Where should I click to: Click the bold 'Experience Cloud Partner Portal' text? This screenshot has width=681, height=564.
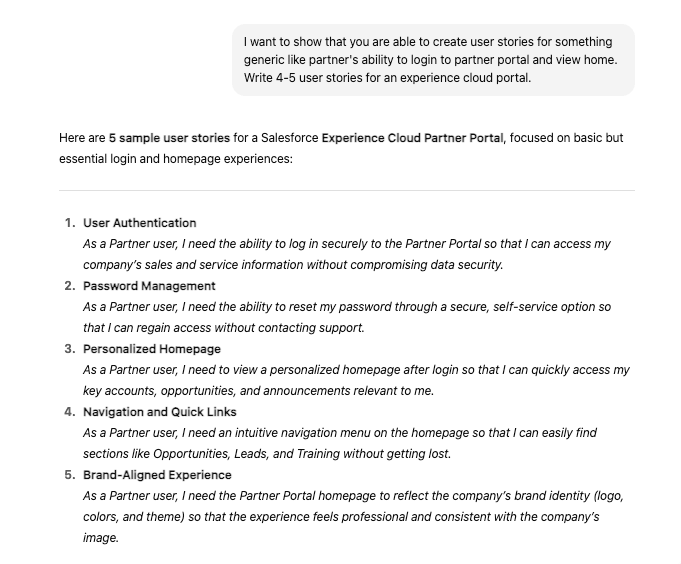click(x=412, y=138)
